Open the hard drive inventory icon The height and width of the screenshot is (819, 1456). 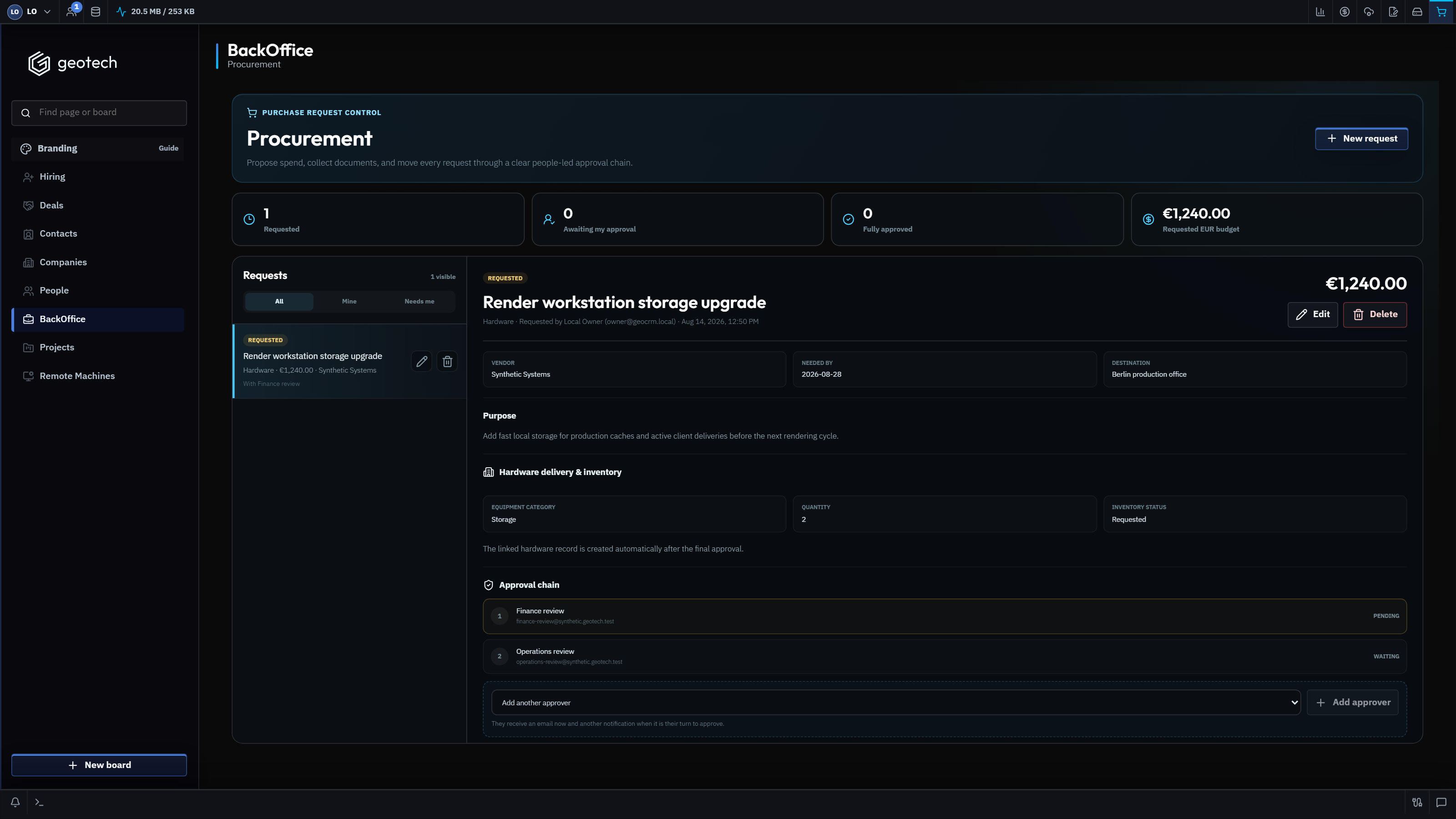pos(1417,11)
